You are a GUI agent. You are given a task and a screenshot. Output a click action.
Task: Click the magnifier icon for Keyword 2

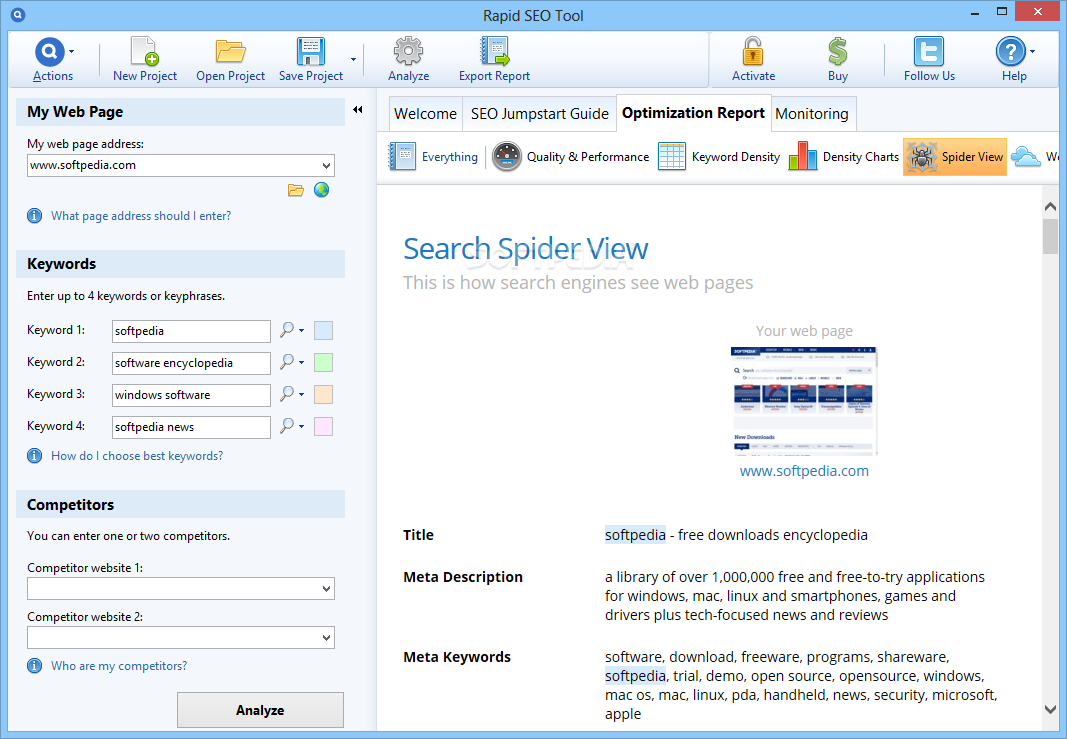point(287,362)
